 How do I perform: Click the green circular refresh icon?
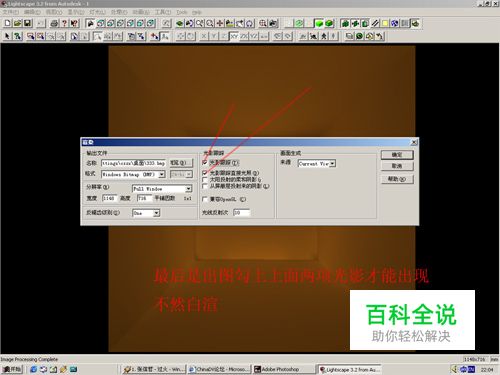(299, 23)
